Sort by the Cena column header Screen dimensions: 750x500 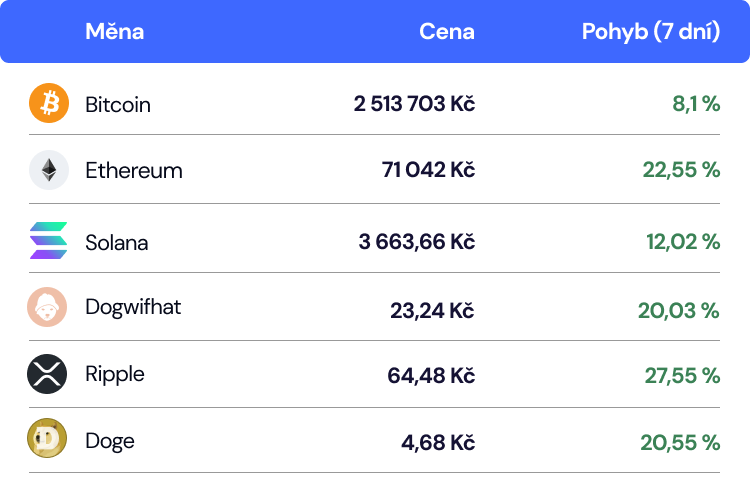[x=447, y=32]
